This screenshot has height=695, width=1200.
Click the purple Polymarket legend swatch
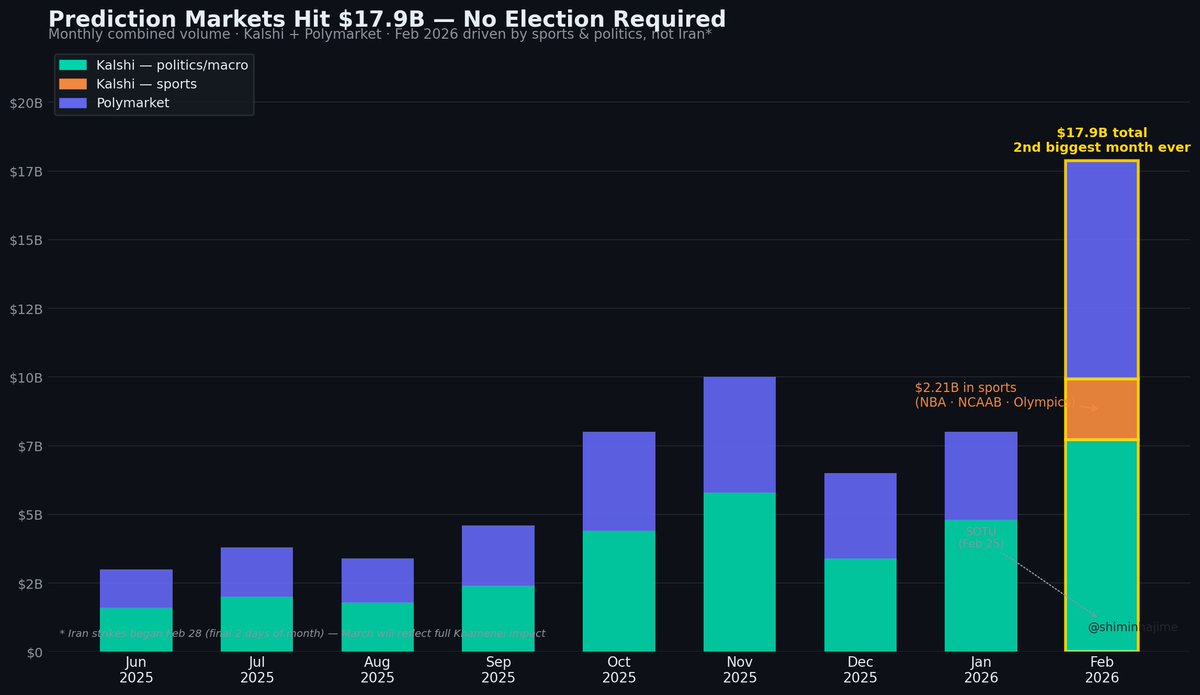pyautogui.click(x=73, y=103)
